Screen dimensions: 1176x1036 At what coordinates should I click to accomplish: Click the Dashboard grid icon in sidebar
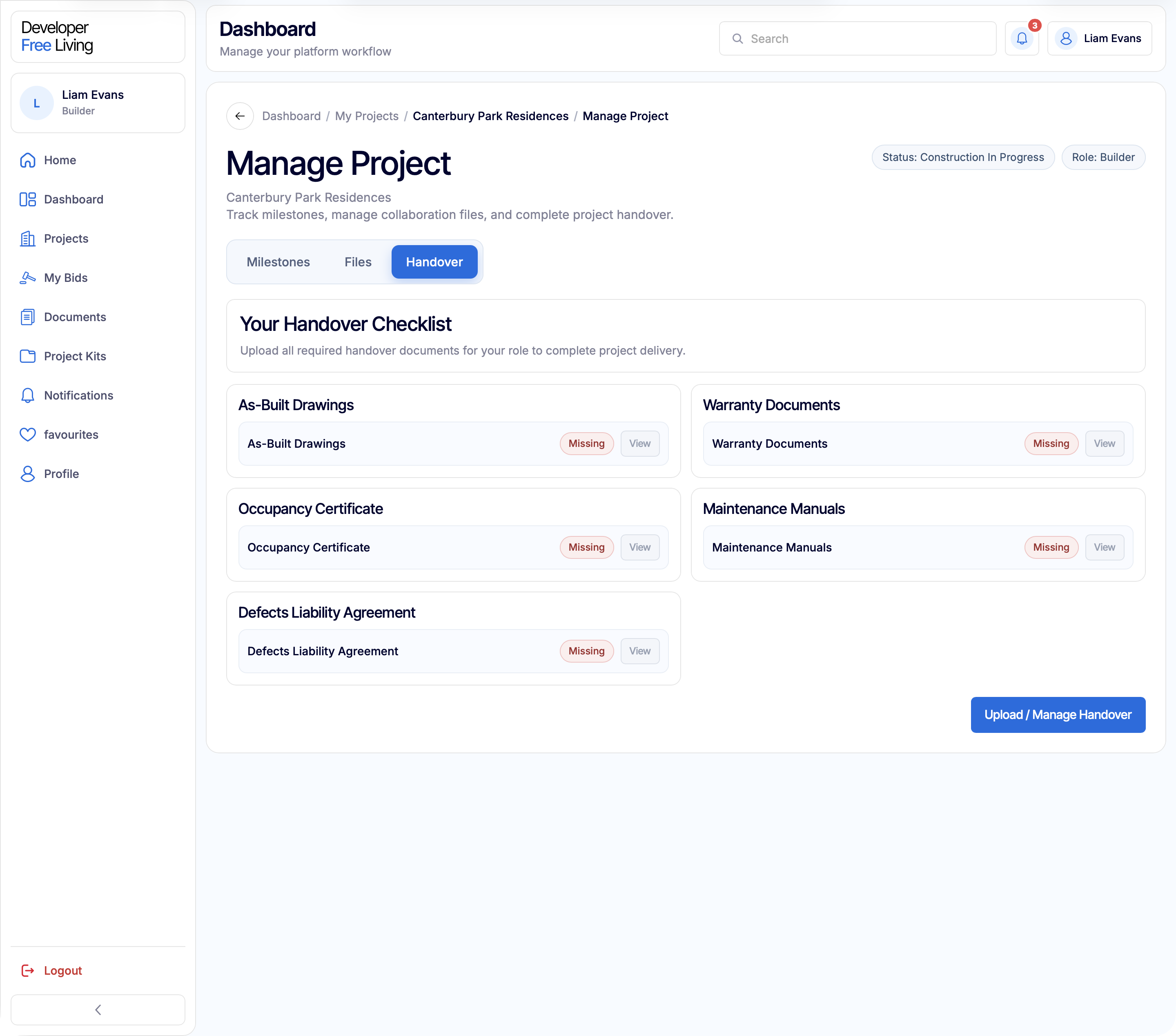point(28,199)
